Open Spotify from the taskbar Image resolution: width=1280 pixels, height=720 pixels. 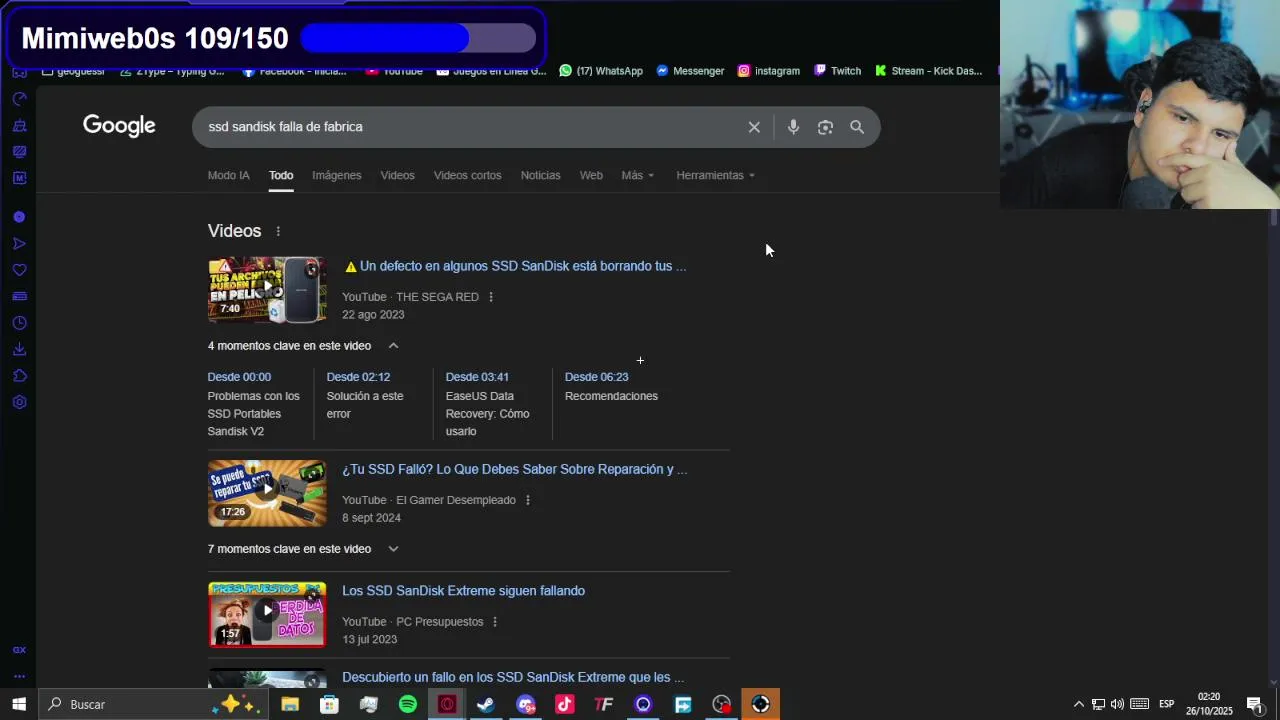pyautogui.click(x=408, y=704)
